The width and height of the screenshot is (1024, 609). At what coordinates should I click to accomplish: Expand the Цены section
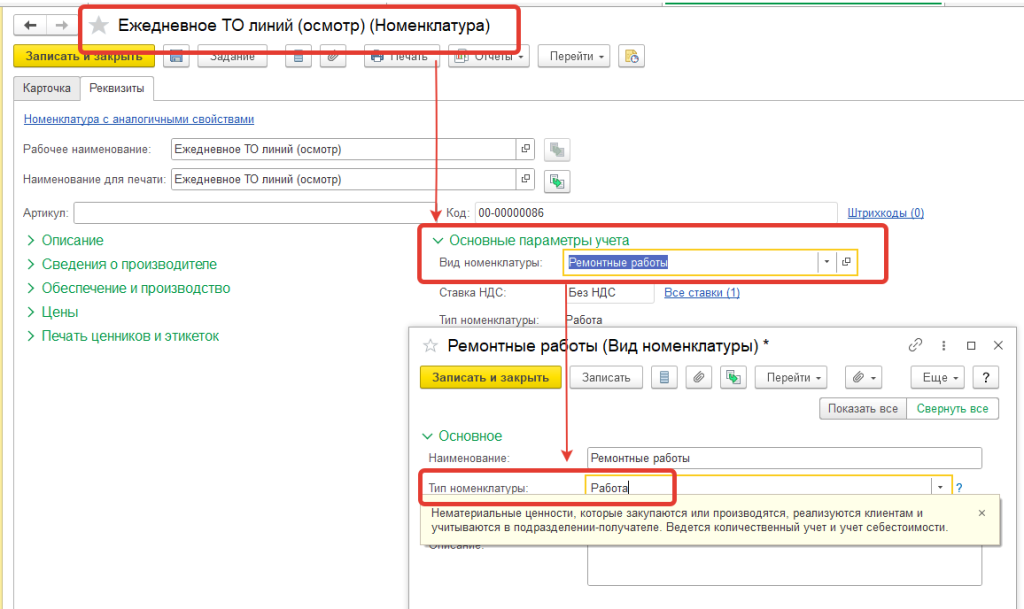pos(60,312)
